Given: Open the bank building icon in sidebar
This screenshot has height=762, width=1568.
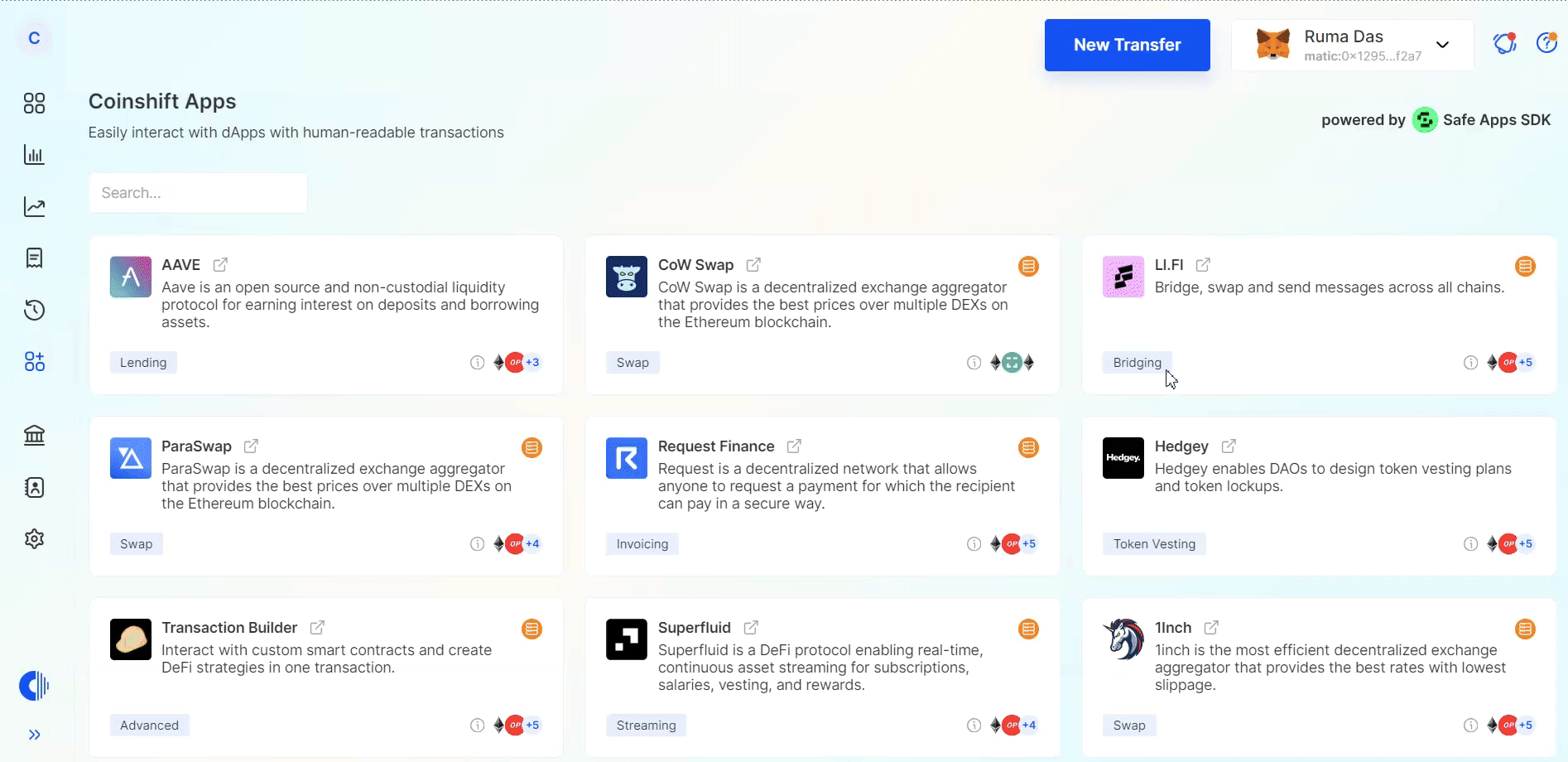Looking at the screenshot, I should point(34,435).
